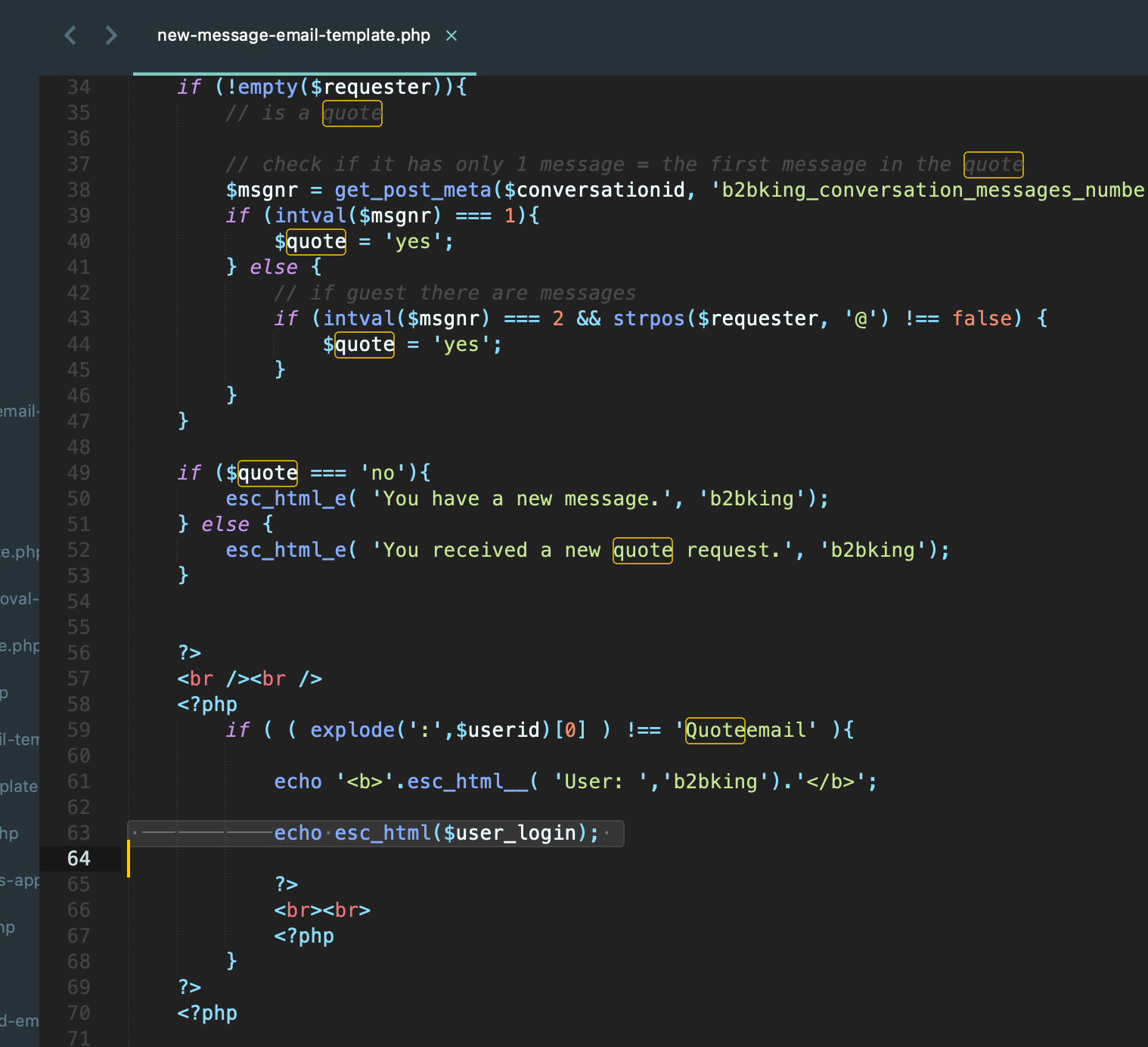Click line number 49 in the gutter
The image size is (1148, 1047).
tap(79, 473)
